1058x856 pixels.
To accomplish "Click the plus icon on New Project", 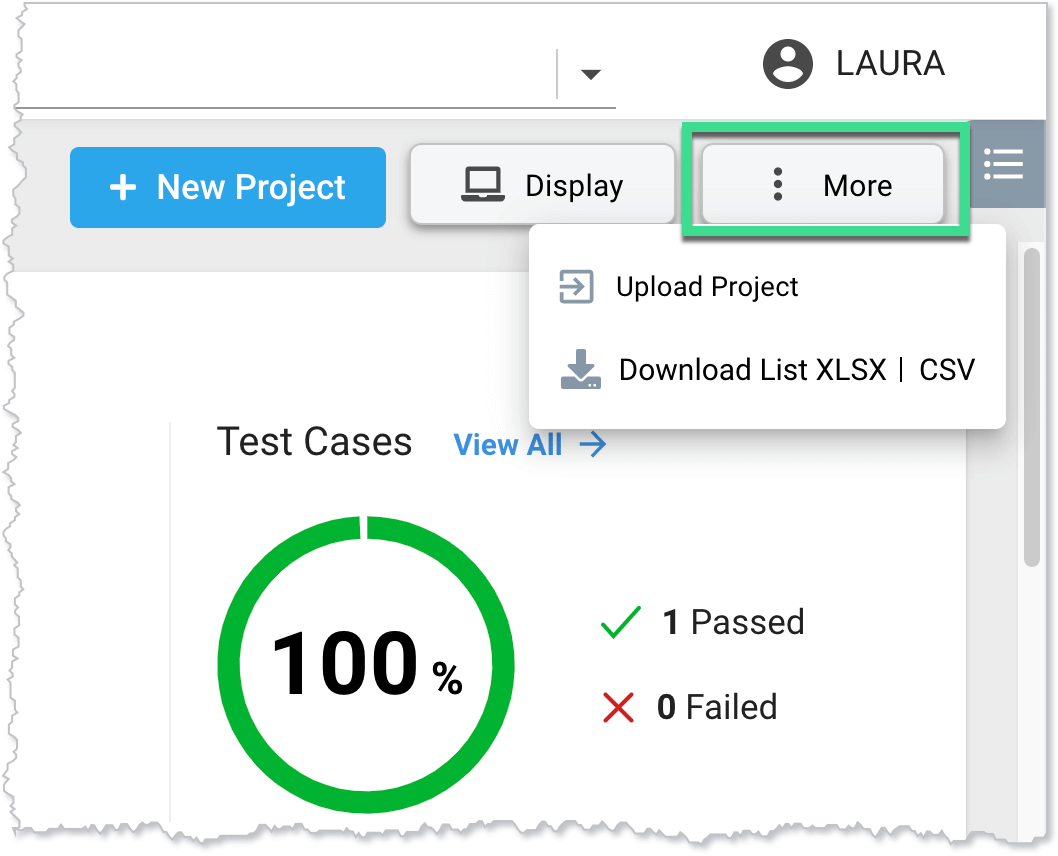I will [122, 185].
